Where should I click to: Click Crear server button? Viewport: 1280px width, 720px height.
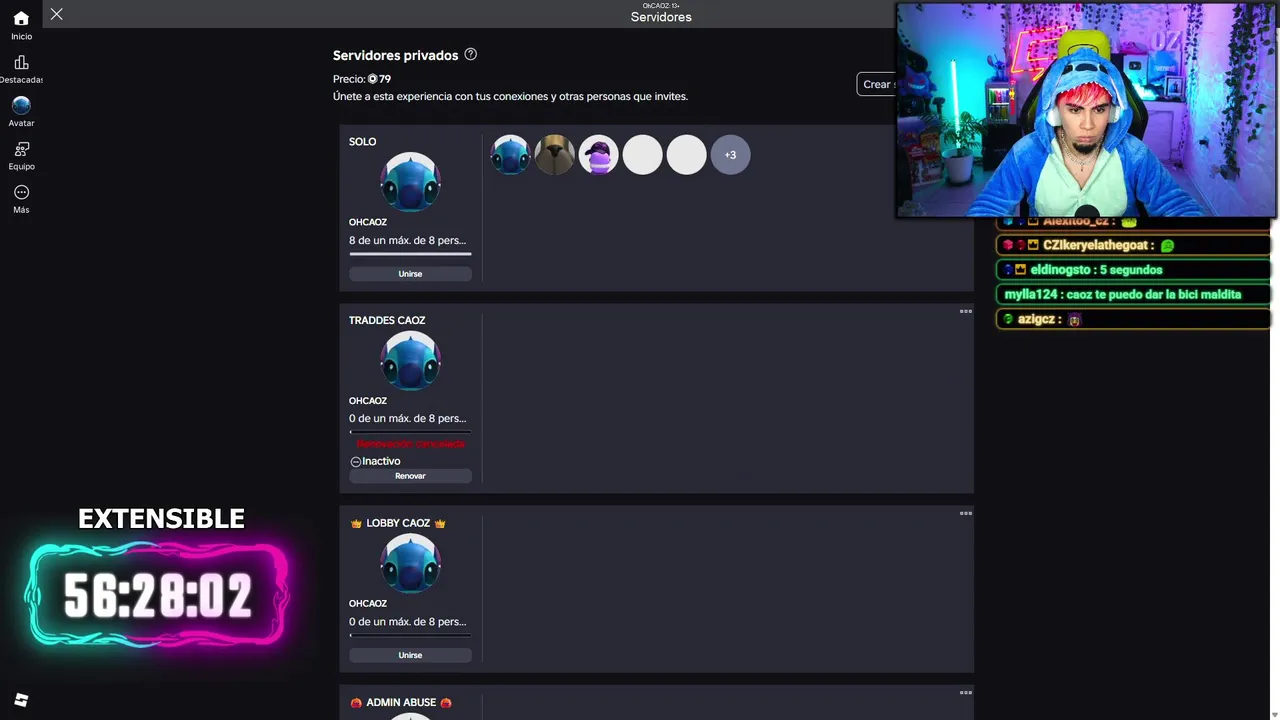pos(876,84)
